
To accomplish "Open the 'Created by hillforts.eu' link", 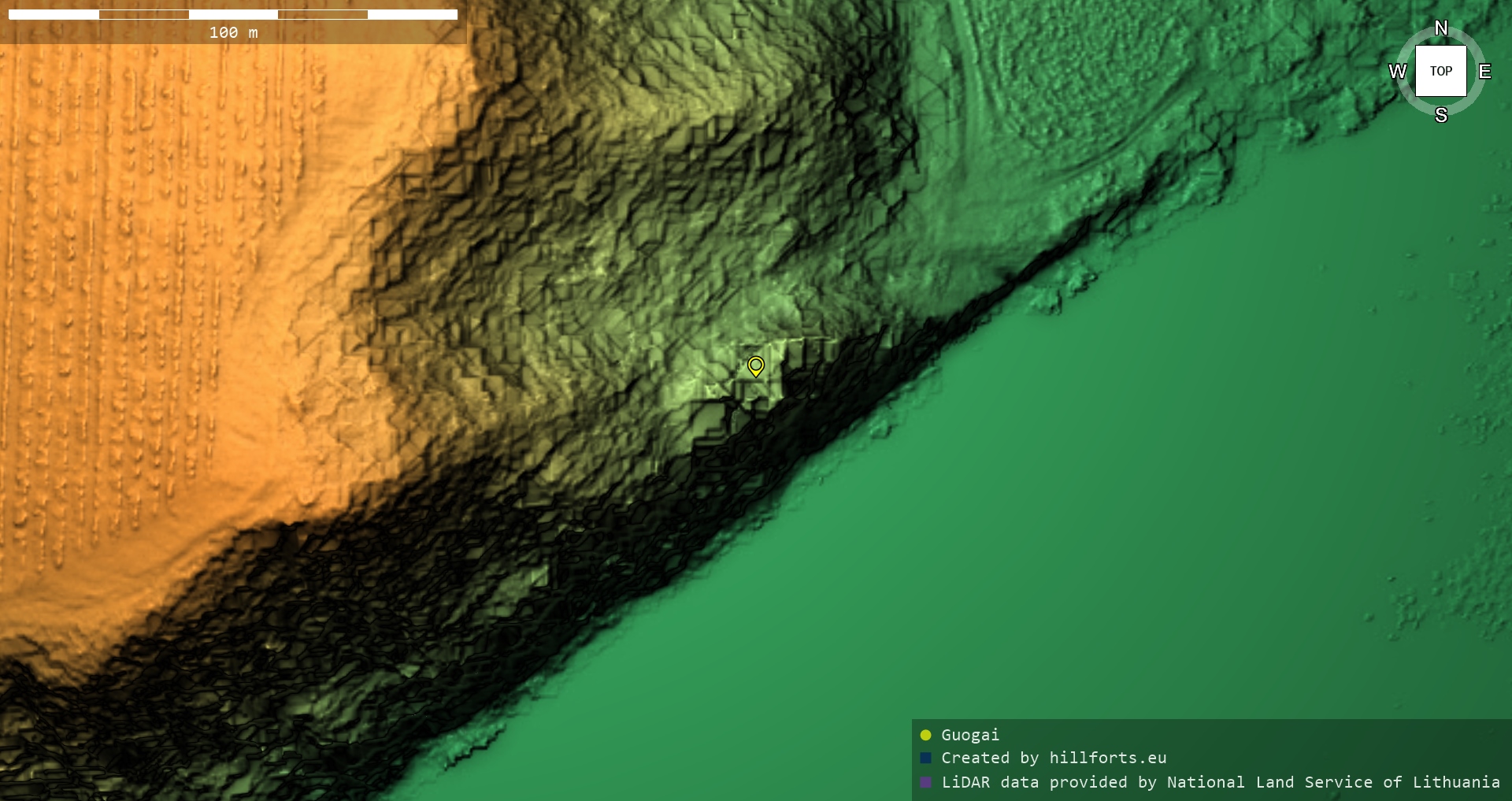I will (1054, 758).
